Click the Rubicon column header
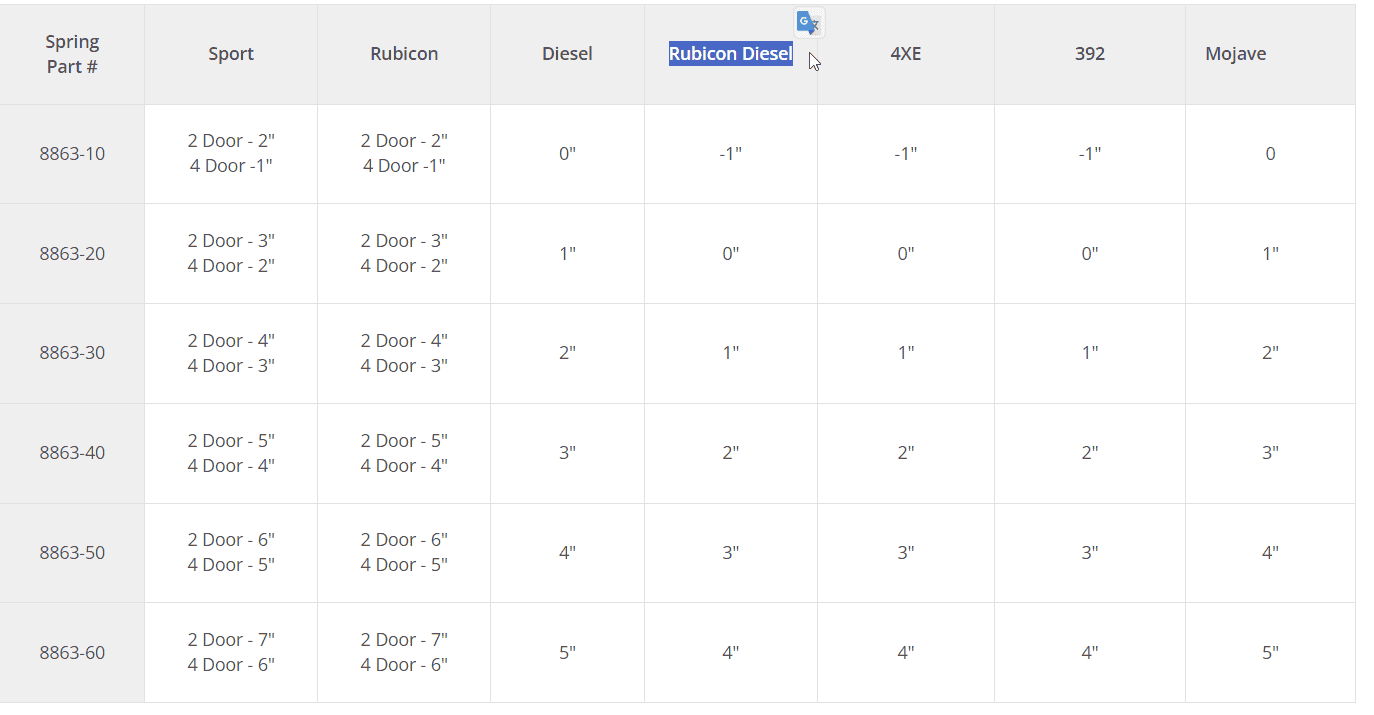 pos(404,54)
